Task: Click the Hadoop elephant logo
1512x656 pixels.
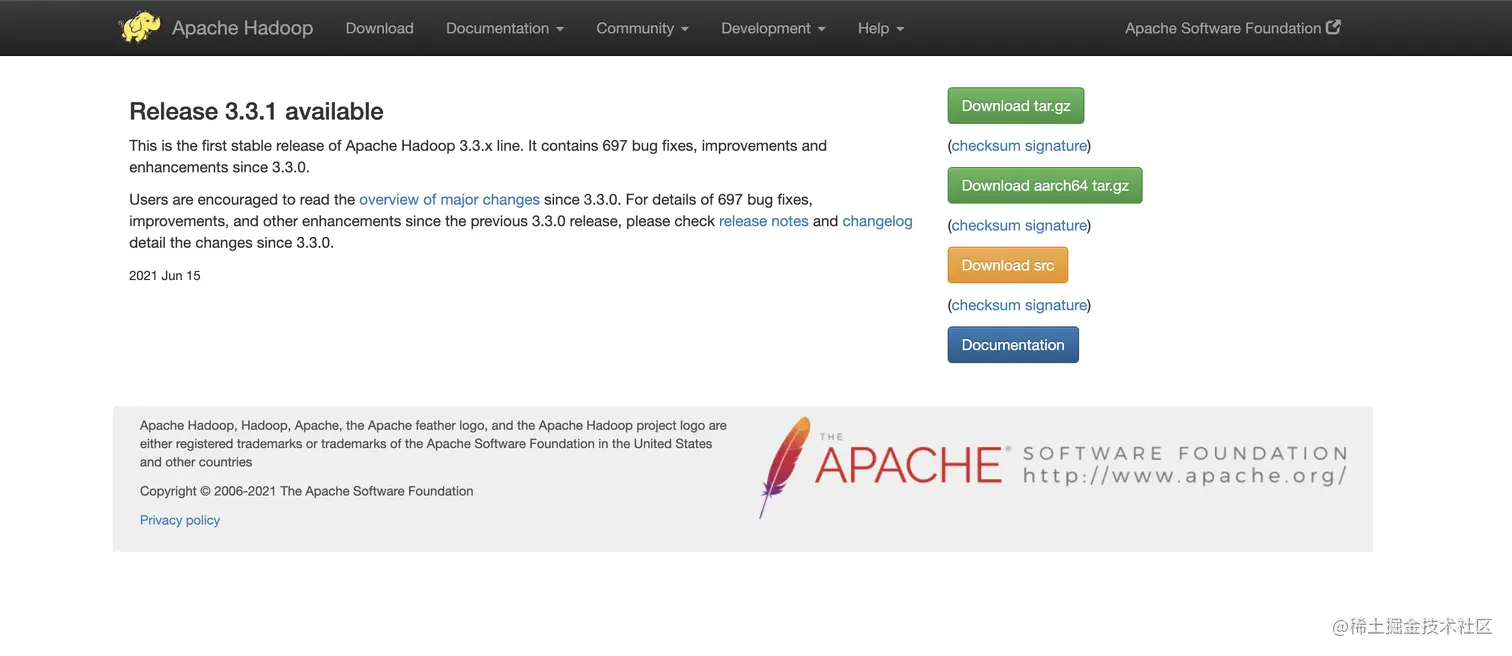Action: (x=140, y=27)
